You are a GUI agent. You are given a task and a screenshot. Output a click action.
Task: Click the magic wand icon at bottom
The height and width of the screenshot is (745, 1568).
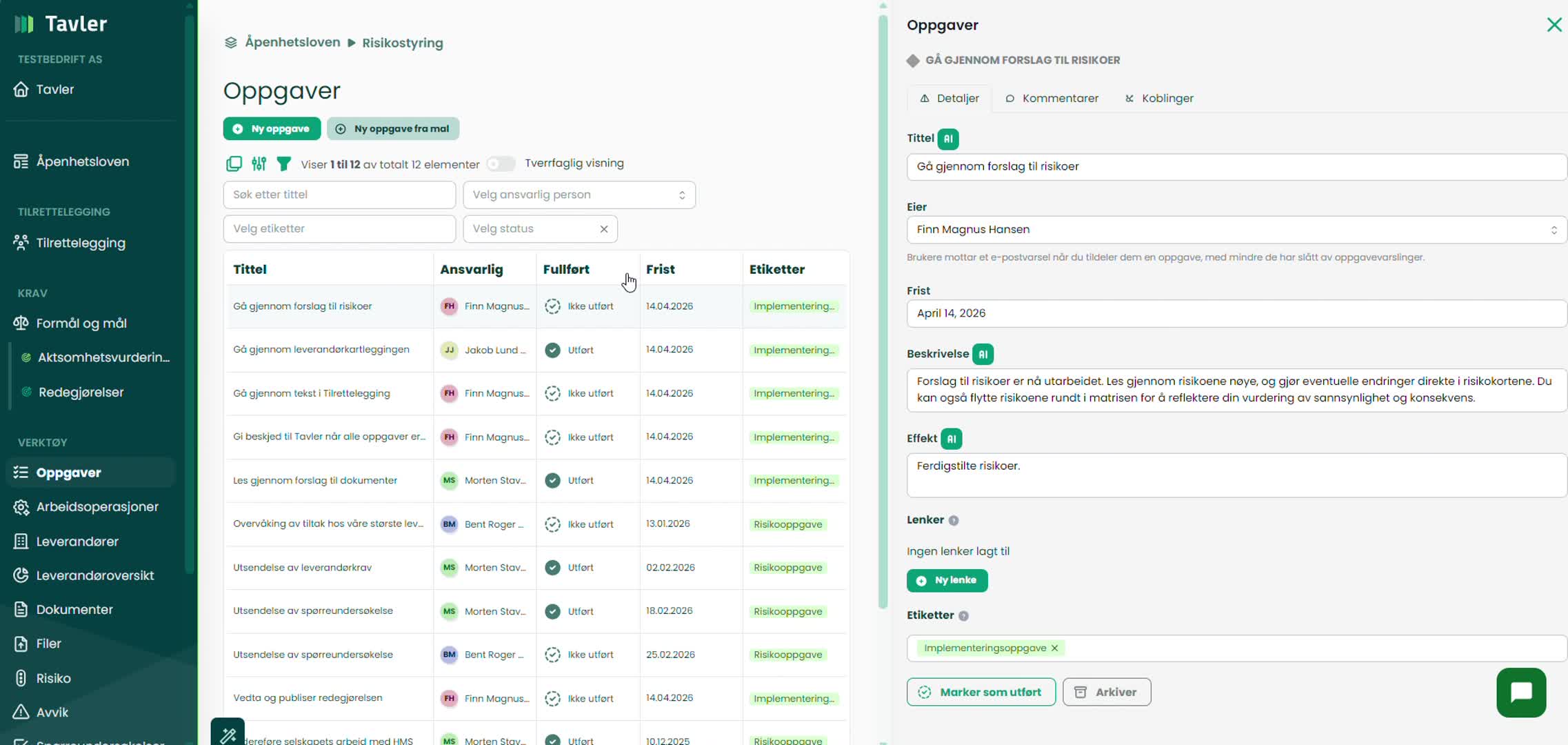point(228,735)
